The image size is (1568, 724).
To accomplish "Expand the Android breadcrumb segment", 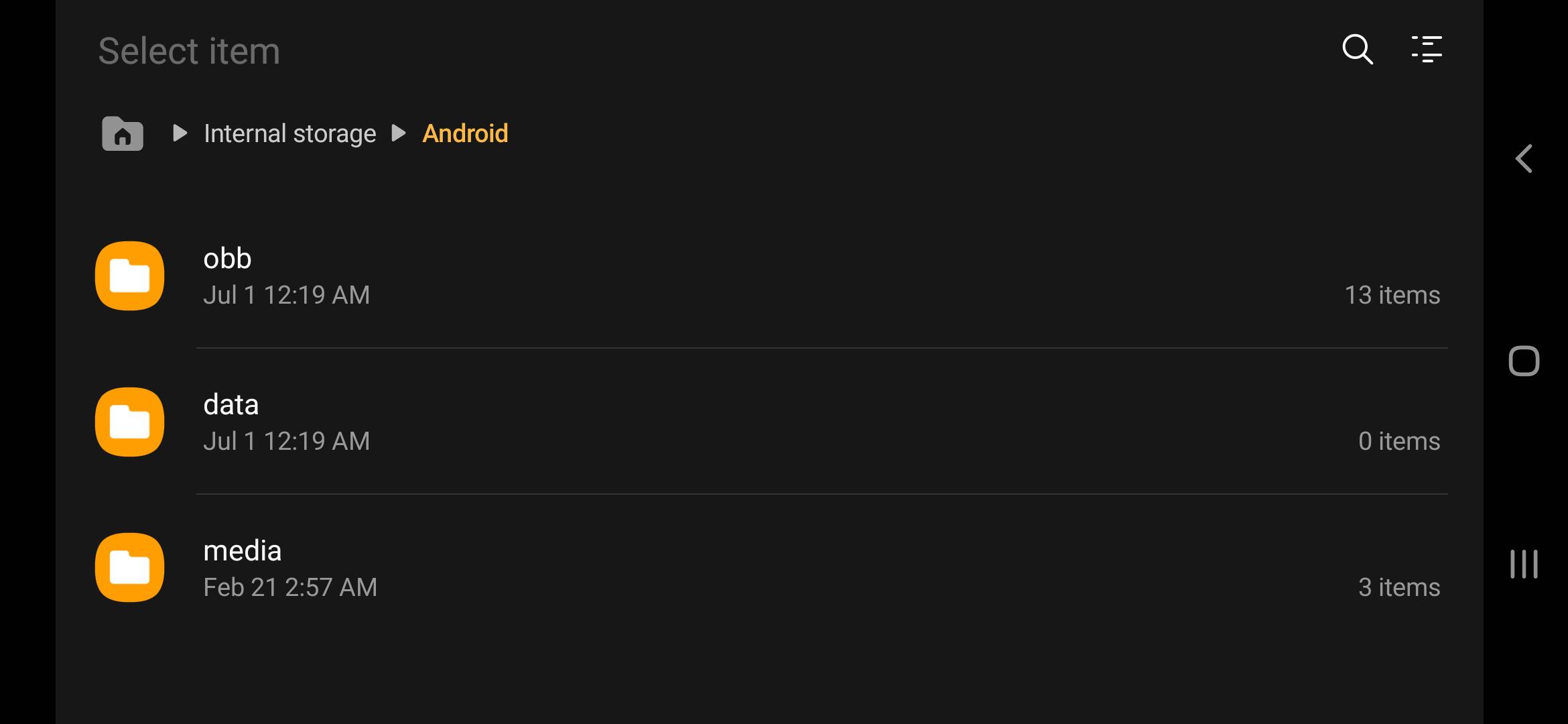I will [x=465, y=133].
